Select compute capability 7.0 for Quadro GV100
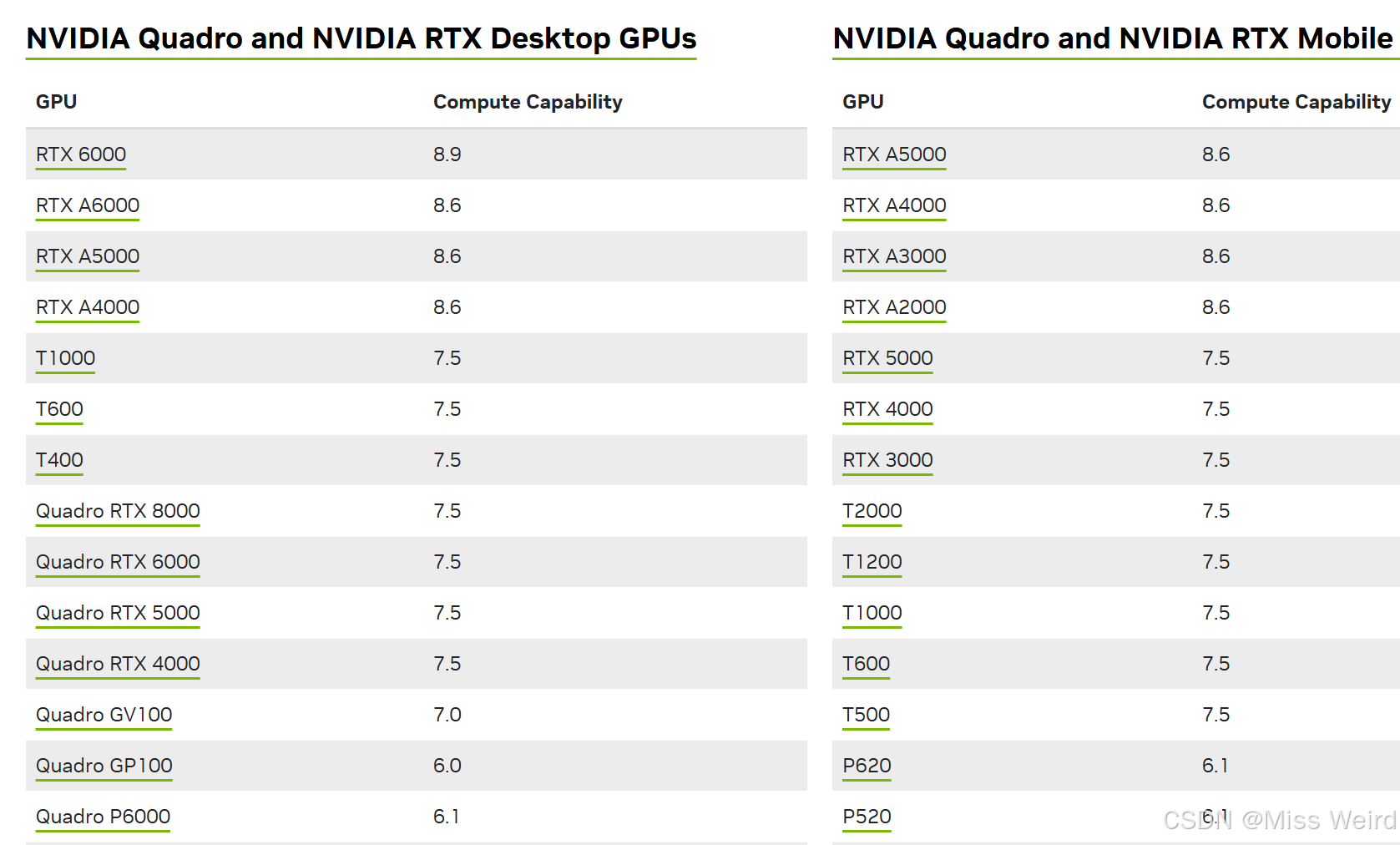 [x=447, y=715]
